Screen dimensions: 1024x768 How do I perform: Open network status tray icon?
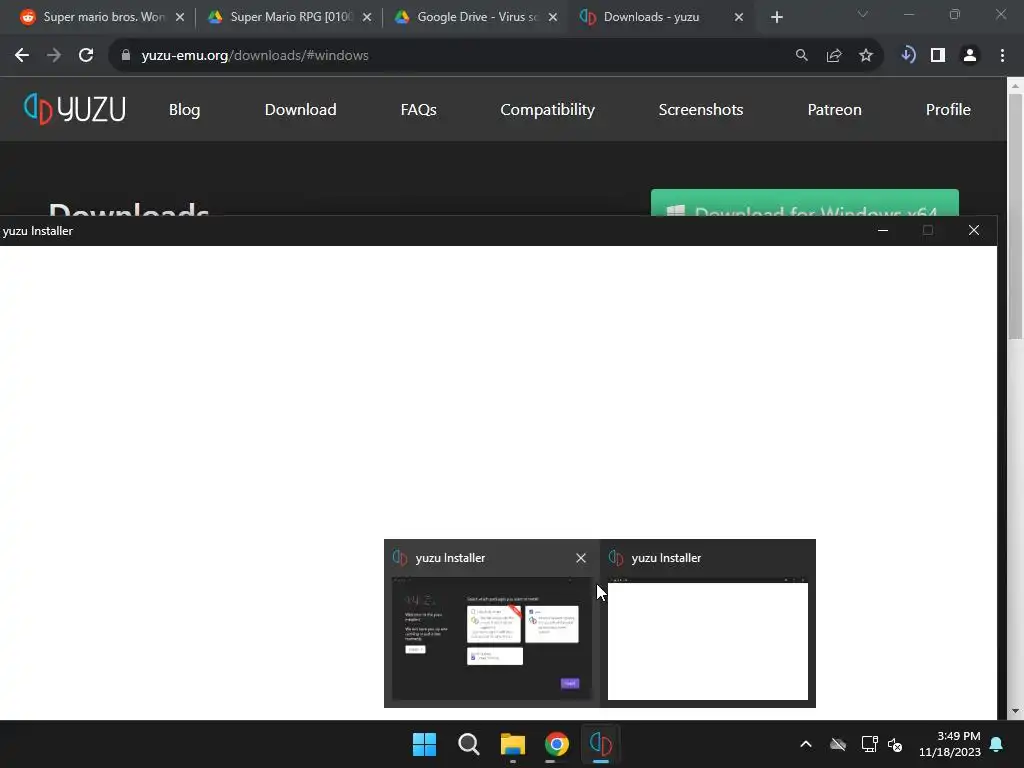[869, 744]
